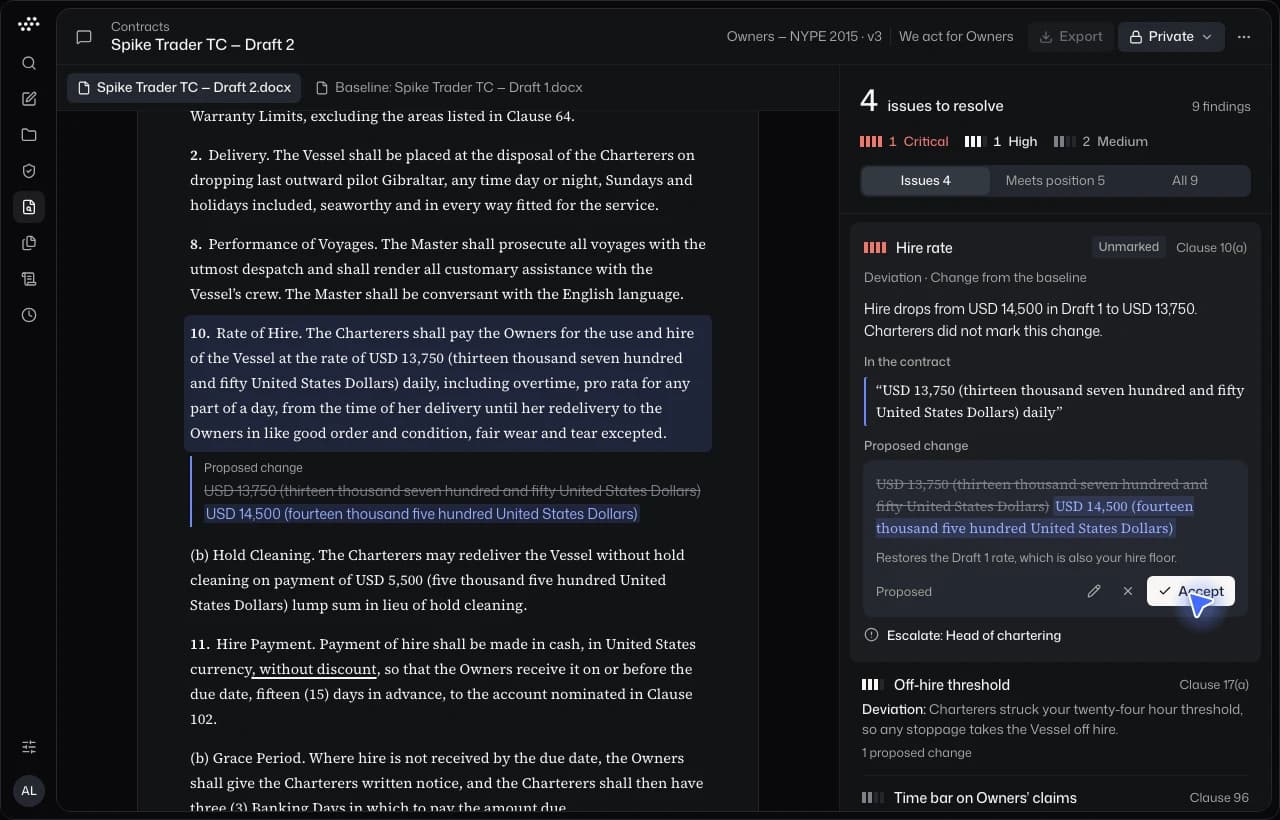Click the highlighted Rate of Hire clause paragraph

tap(448, 383)
